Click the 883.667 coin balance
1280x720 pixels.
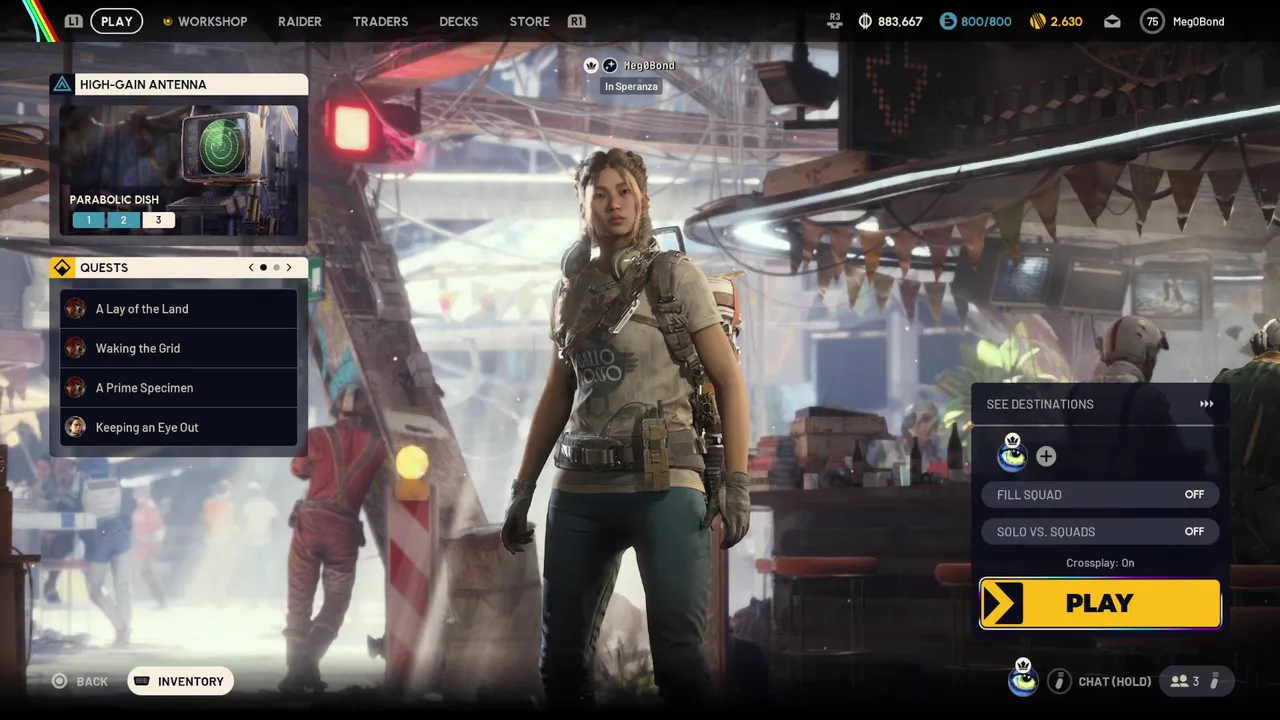click(900, 21)
